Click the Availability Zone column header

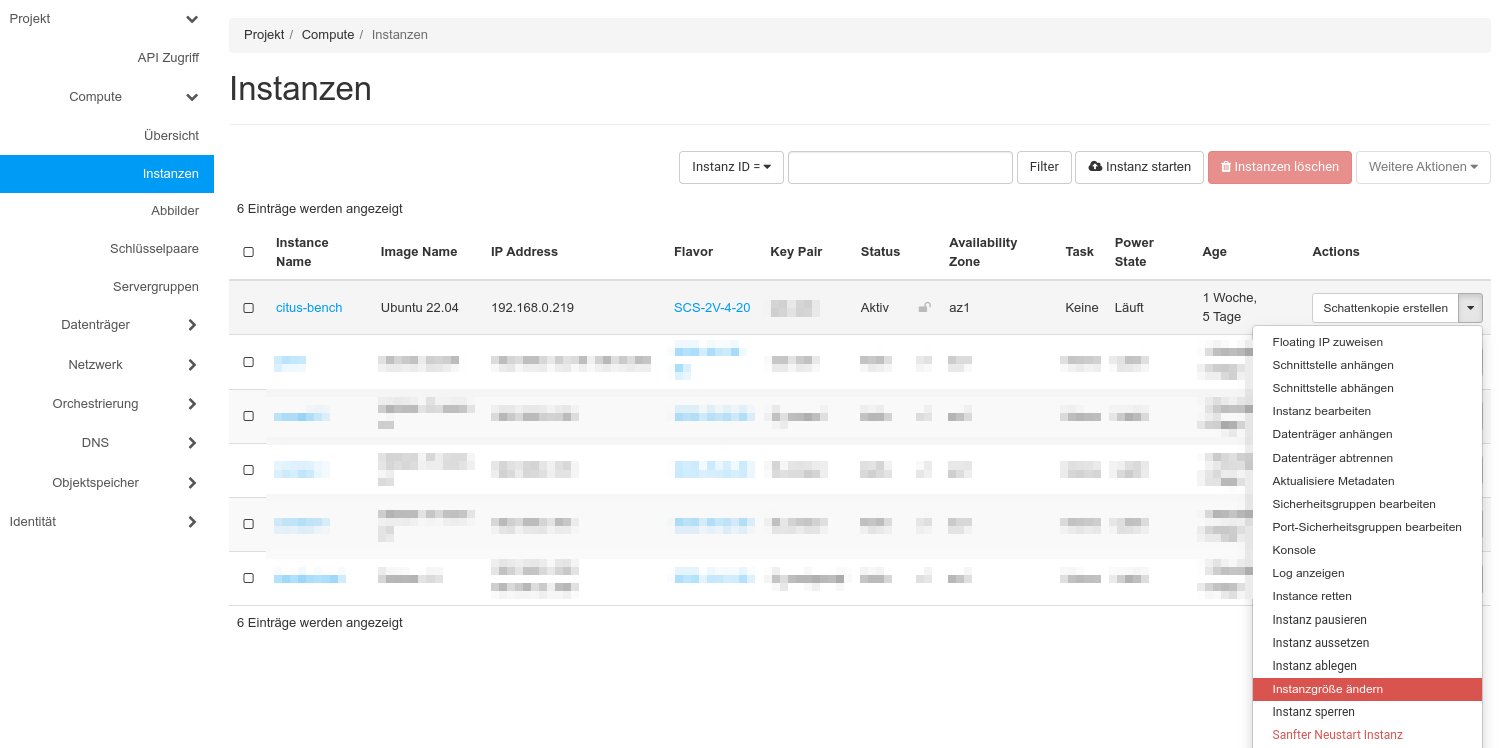tap(983, 252)
